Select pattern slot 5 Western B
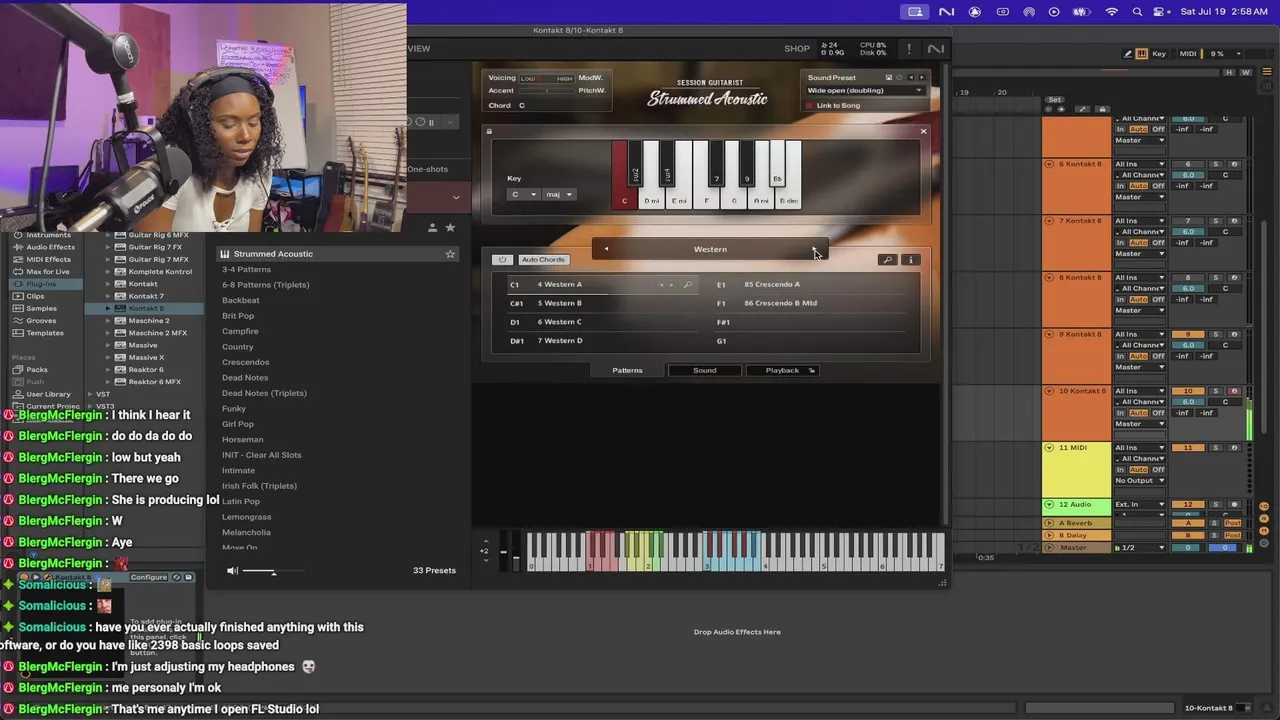1280x720 pixels. click(x=602, y=303)
